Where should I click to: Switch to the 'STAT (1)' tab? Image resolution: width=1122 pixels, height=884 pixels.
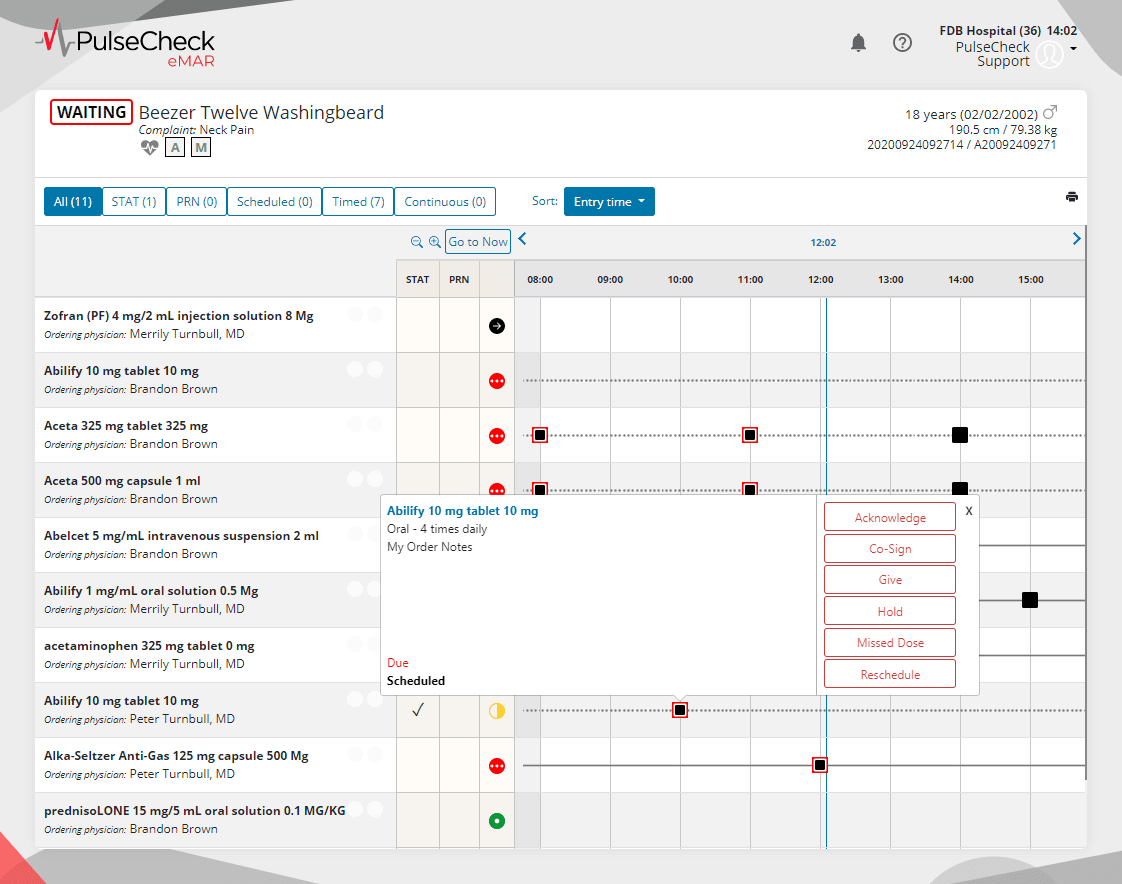pos(133,201)
